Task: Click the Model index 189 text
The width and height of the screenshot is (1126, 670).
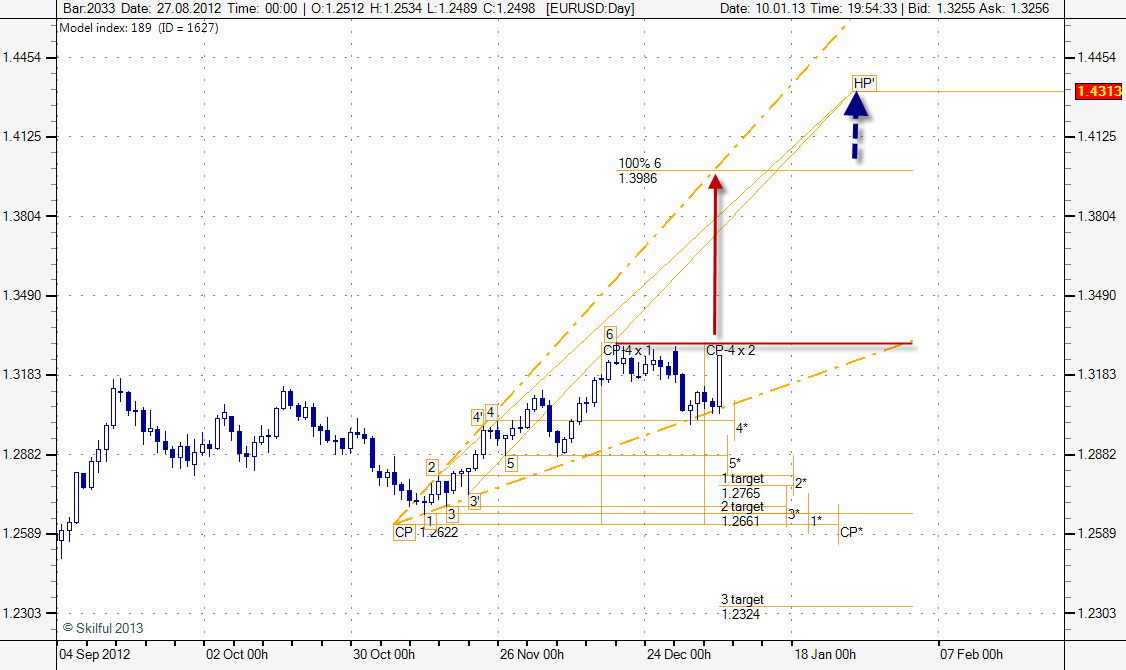Action: point(139,27)
